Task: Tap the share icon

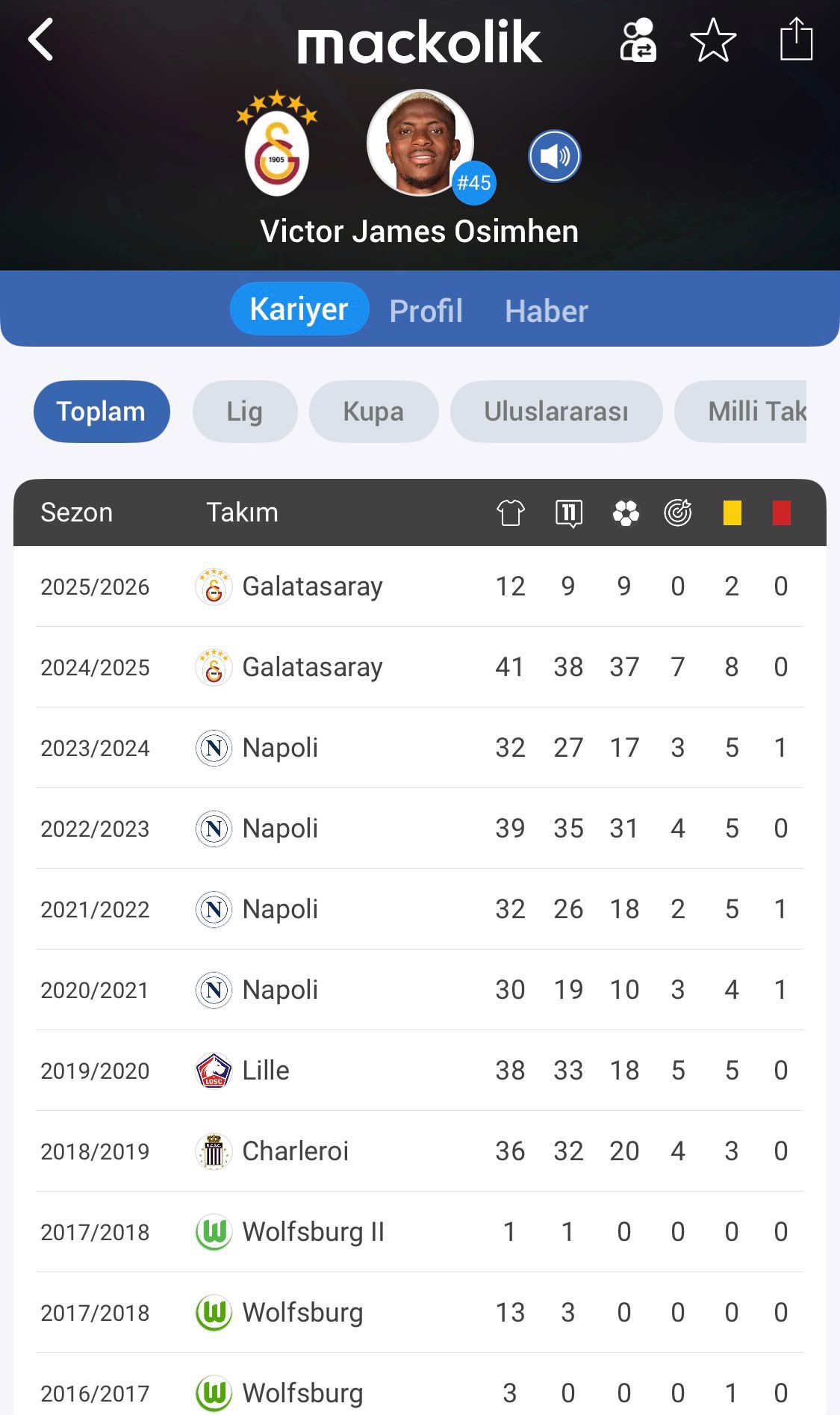Action: tap(796, 39)
